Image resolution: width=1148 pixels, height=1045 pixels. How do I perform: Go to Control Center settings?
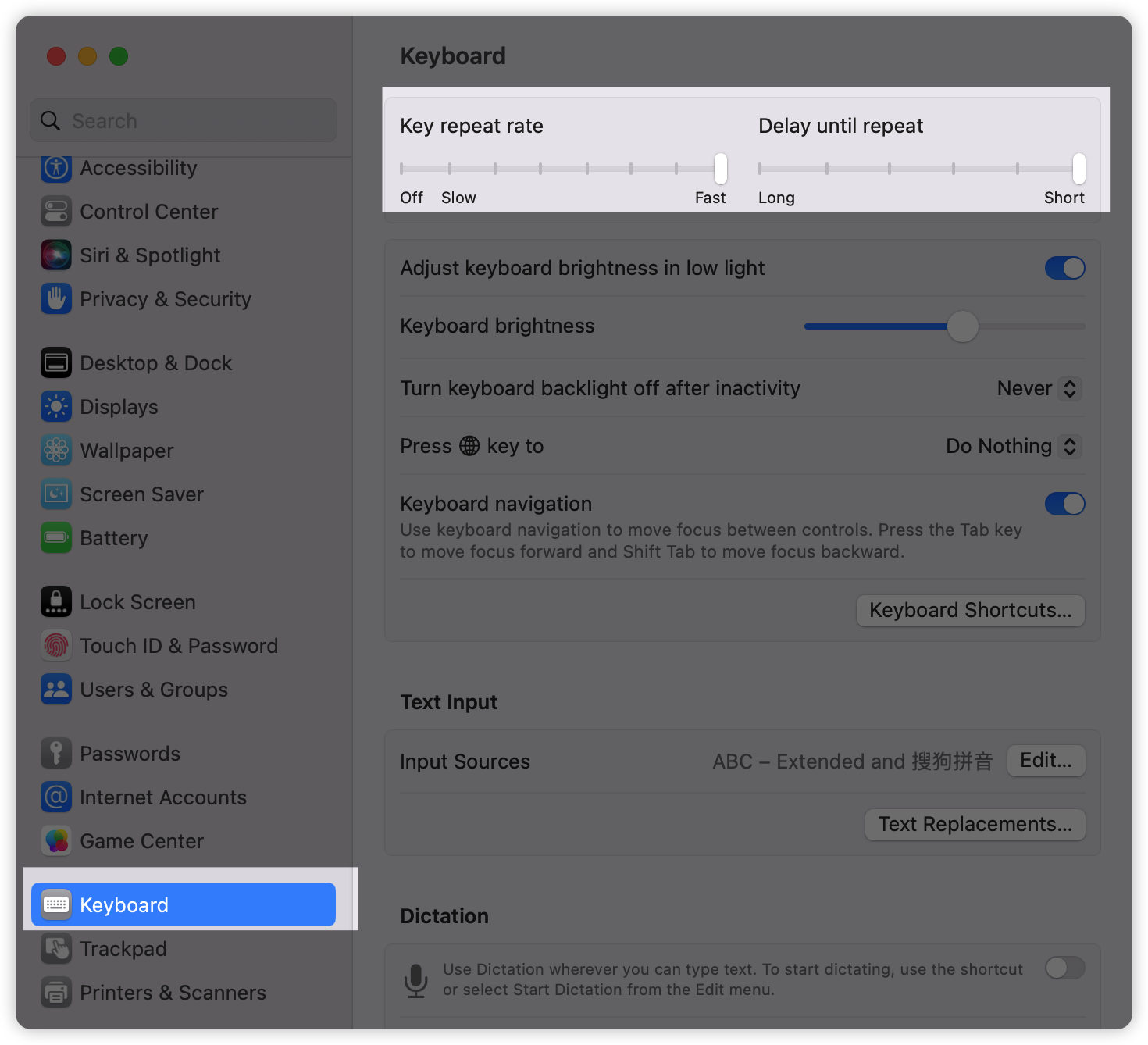point(184,212)
